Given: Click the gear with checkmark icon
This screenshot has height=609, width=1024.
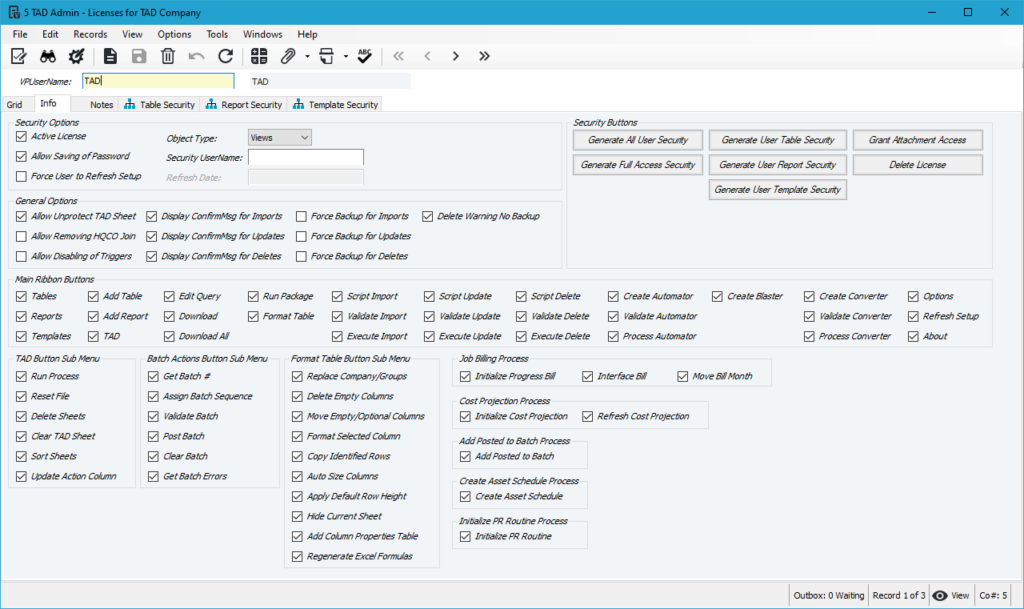Looking at the screenshot, I should 76,56.
